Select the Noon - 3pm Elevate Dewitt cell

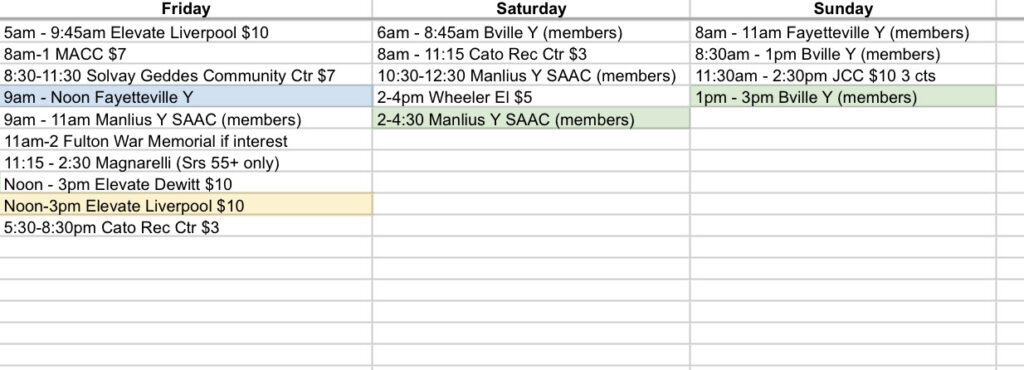(186, 183)
